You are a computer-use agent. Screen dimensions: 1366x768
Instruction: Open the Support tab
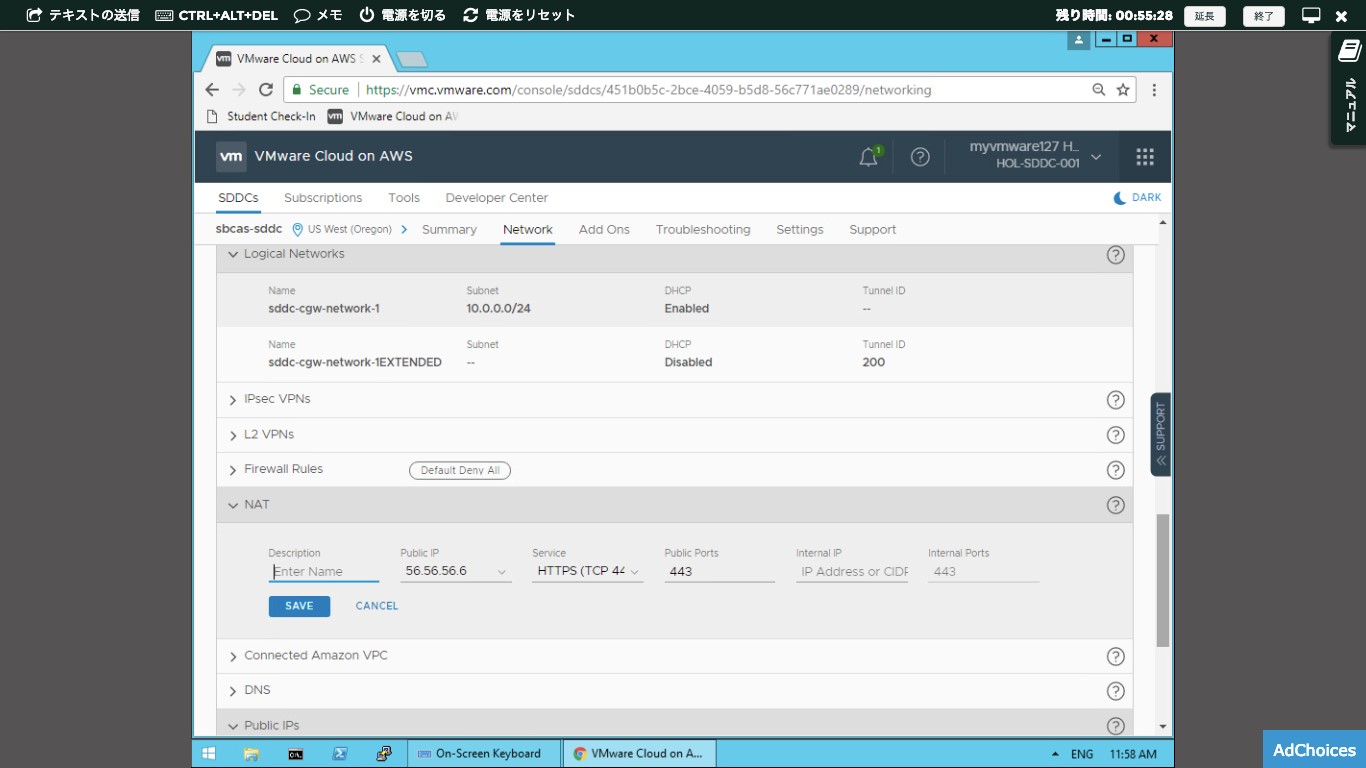[x=873, y=230]
